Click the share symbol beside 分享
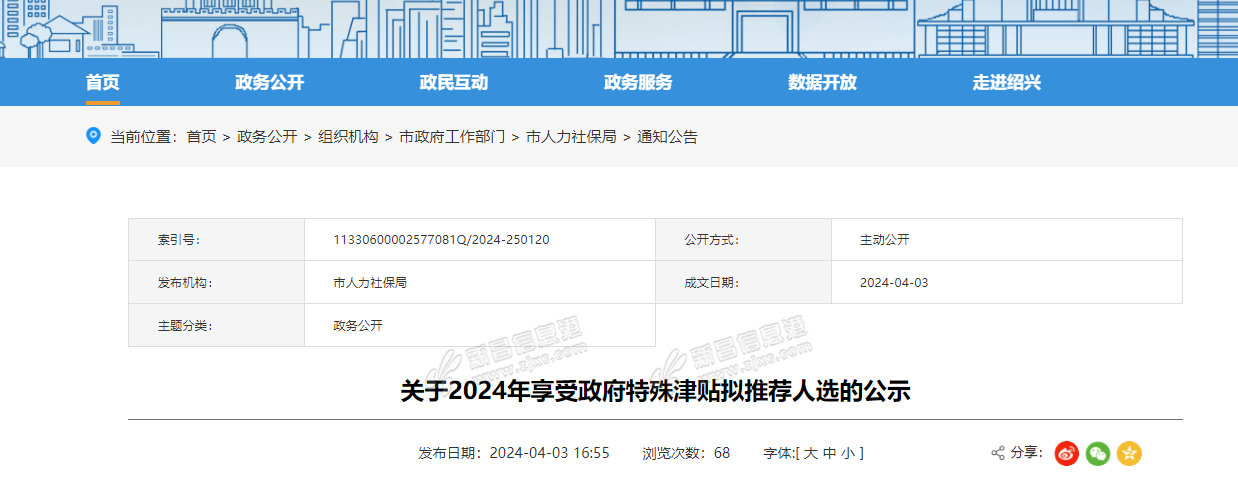The width and height of the screenshot is (1238, 499). (997, 453)
